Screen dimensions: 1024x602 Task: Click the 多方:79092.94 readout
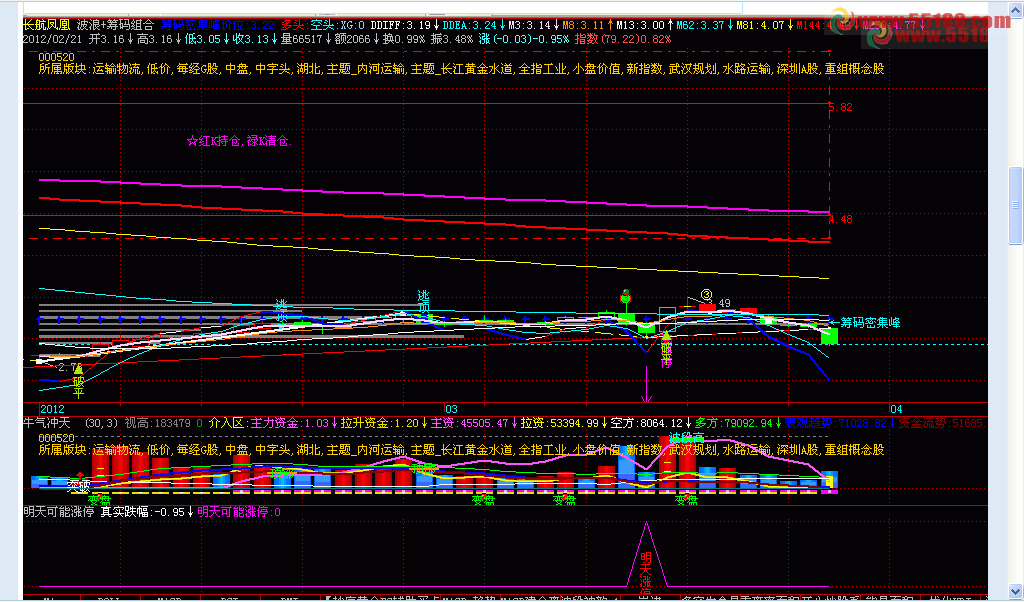point(734,423)
